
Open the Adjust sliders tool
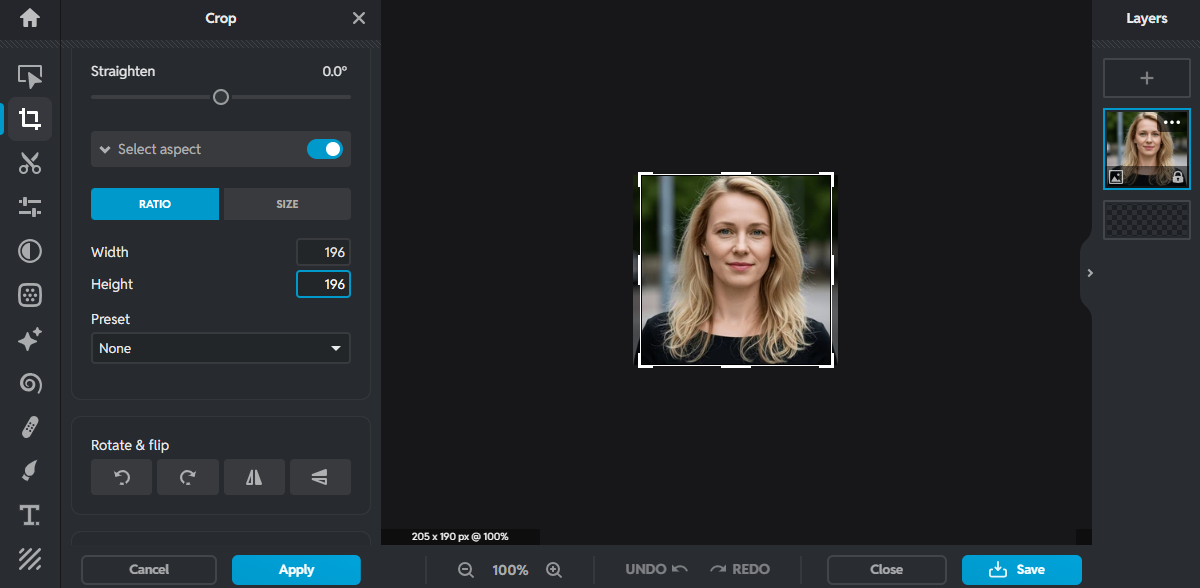pyautogui.click(x=30, y=207)
